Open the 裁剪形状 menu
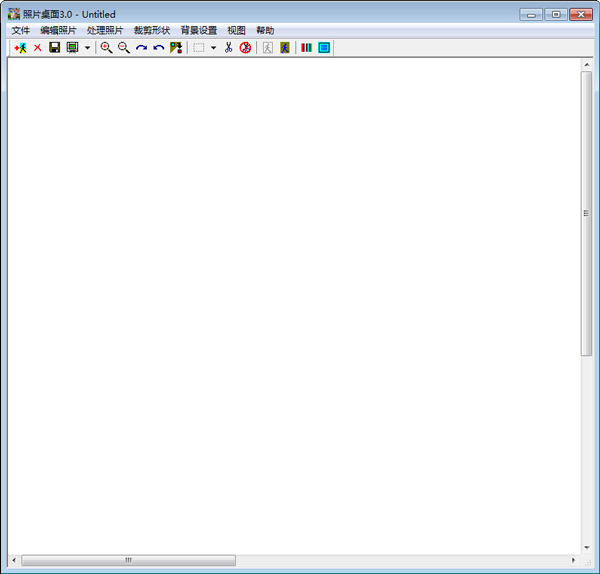The width and height of the screenshot is (600, 574). tap(152, 30)
